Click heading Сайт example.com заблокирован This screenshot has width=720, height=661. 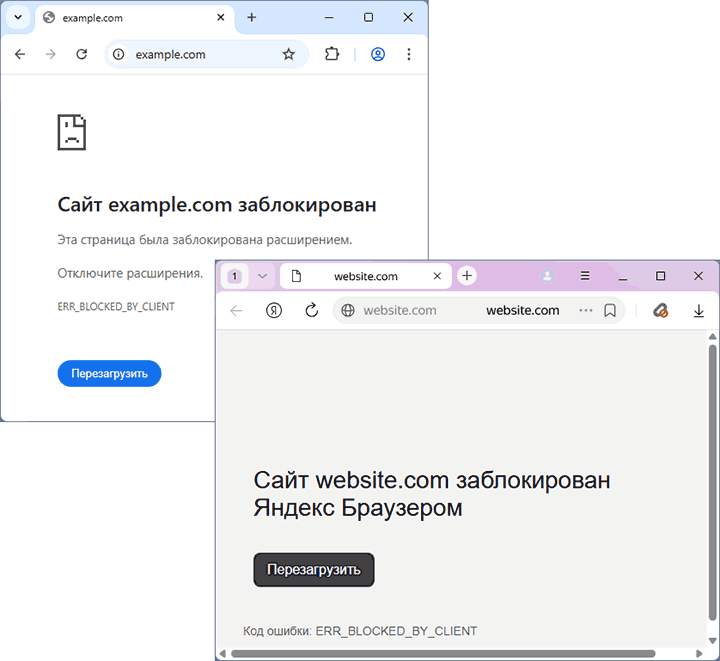[x=217, y=205]
